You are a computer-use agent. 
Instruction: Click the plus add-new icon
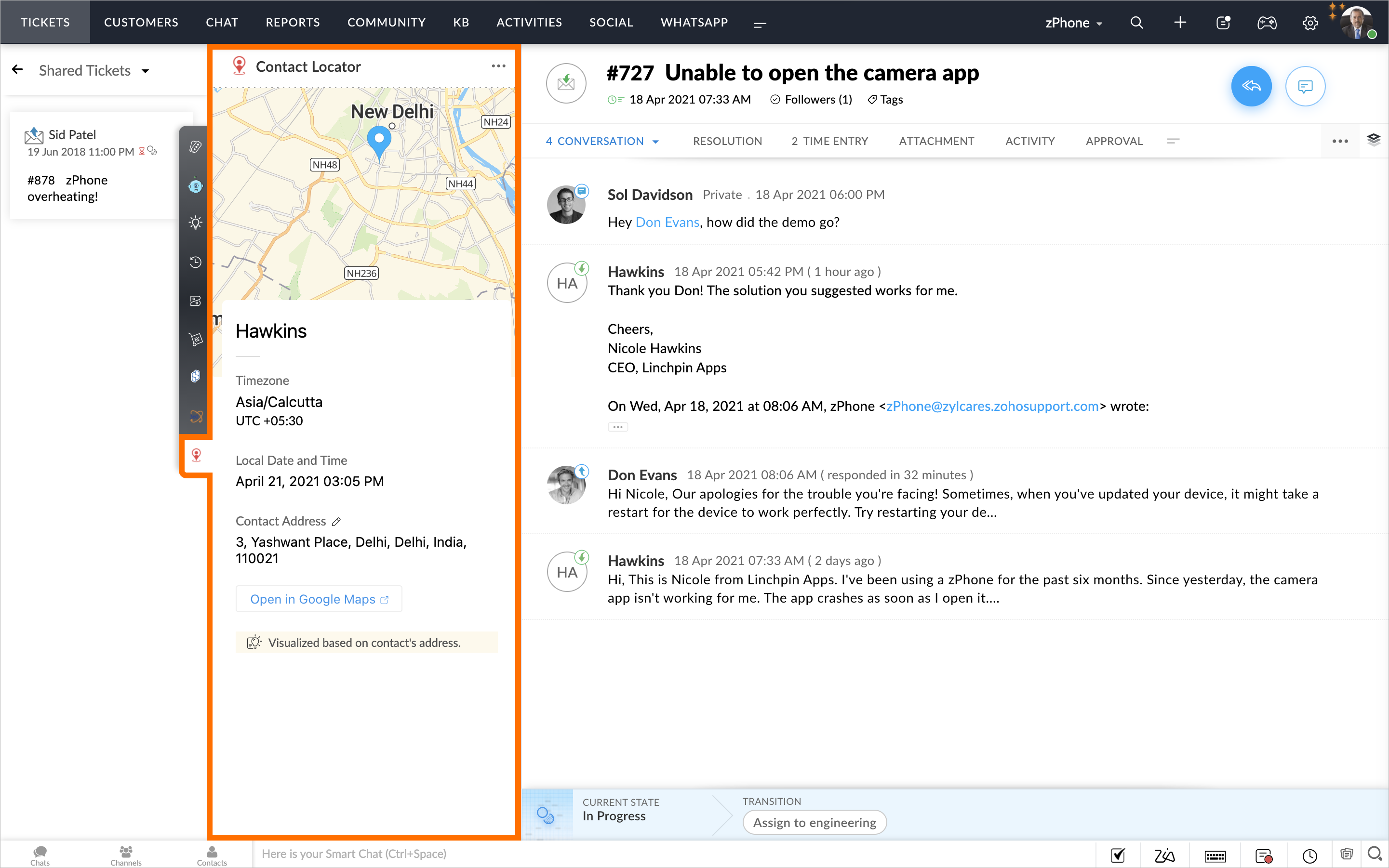click(1180, 22)
